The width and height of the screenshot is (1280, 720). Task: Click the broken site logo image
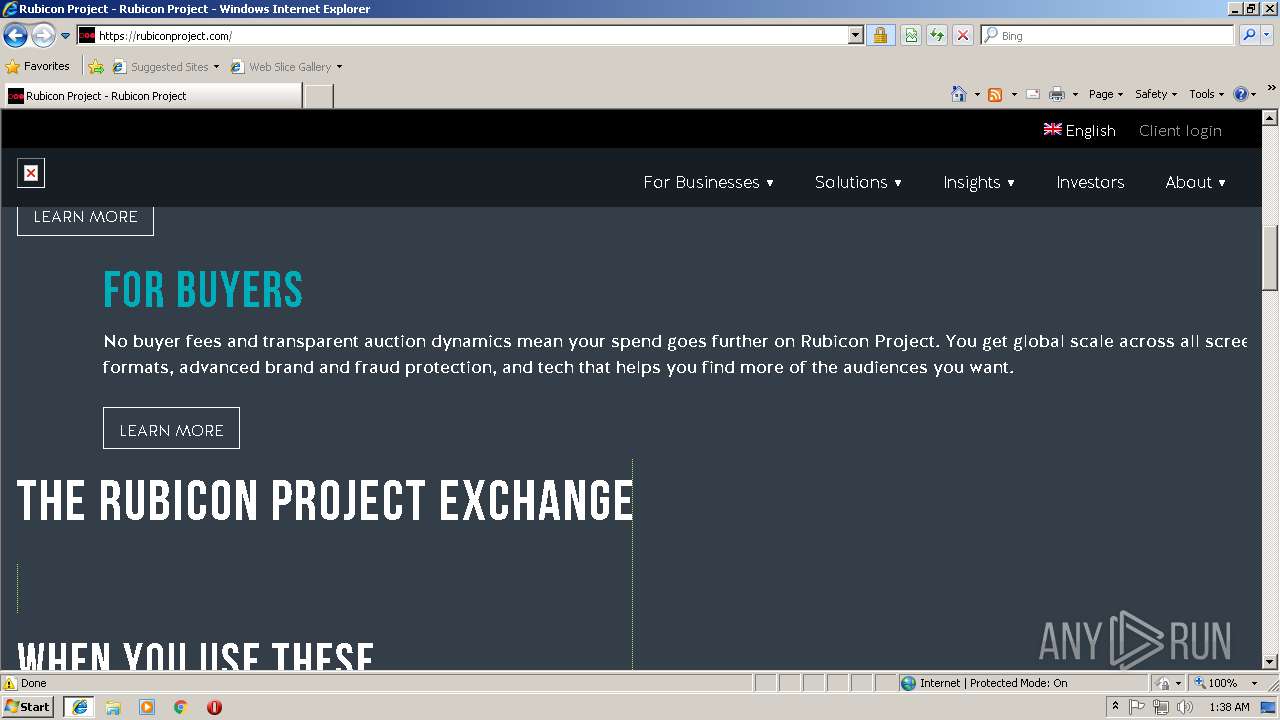coord(31,173)
